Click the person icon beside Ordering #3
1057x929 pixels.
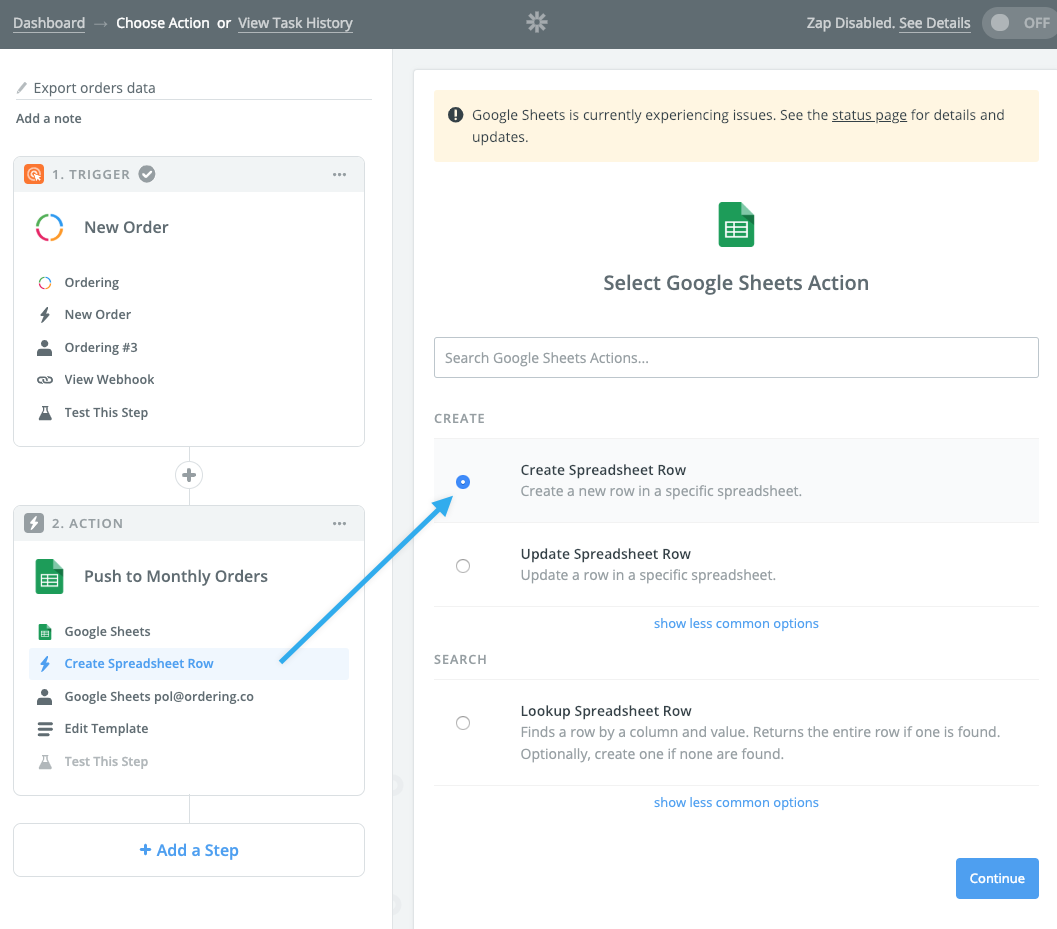pos(44,347)
